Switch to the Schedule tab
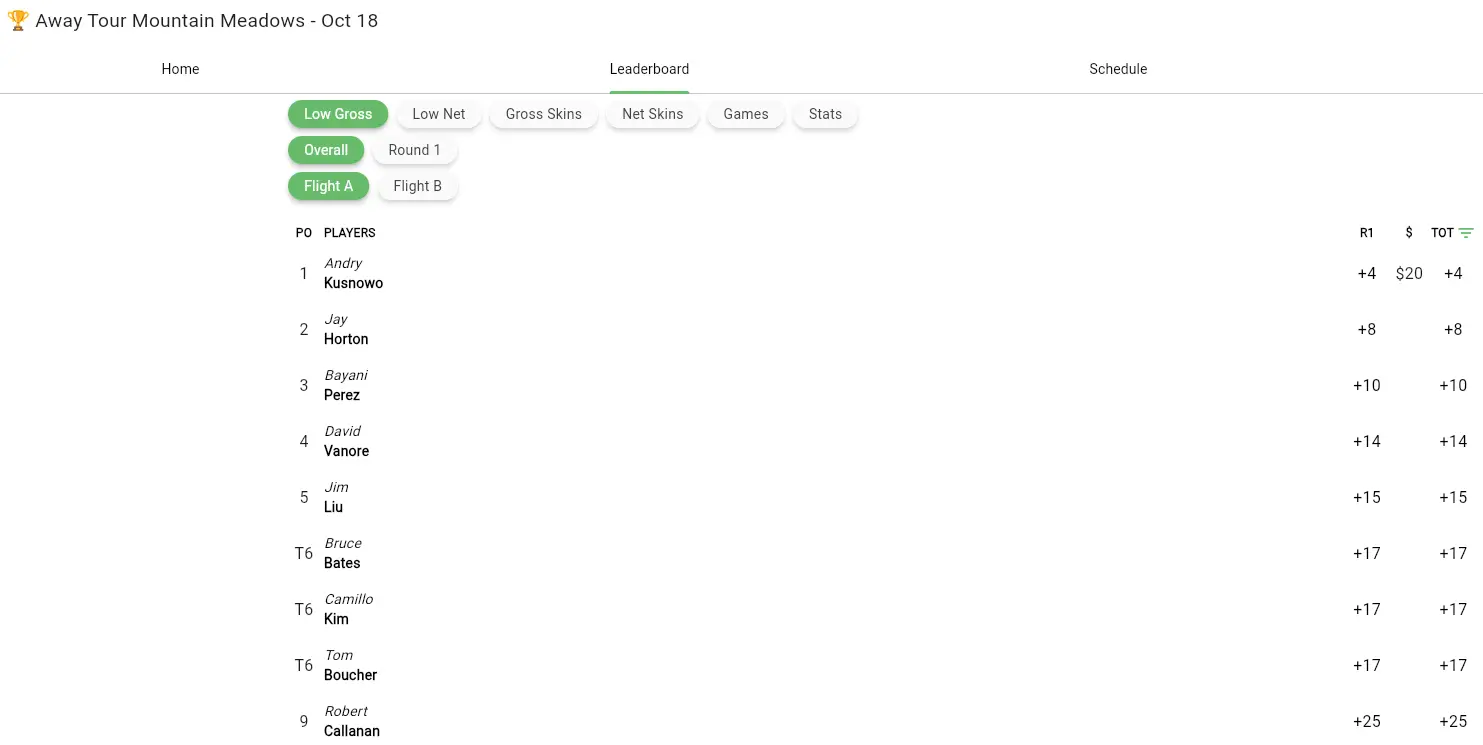 [x=1117, y=69]
